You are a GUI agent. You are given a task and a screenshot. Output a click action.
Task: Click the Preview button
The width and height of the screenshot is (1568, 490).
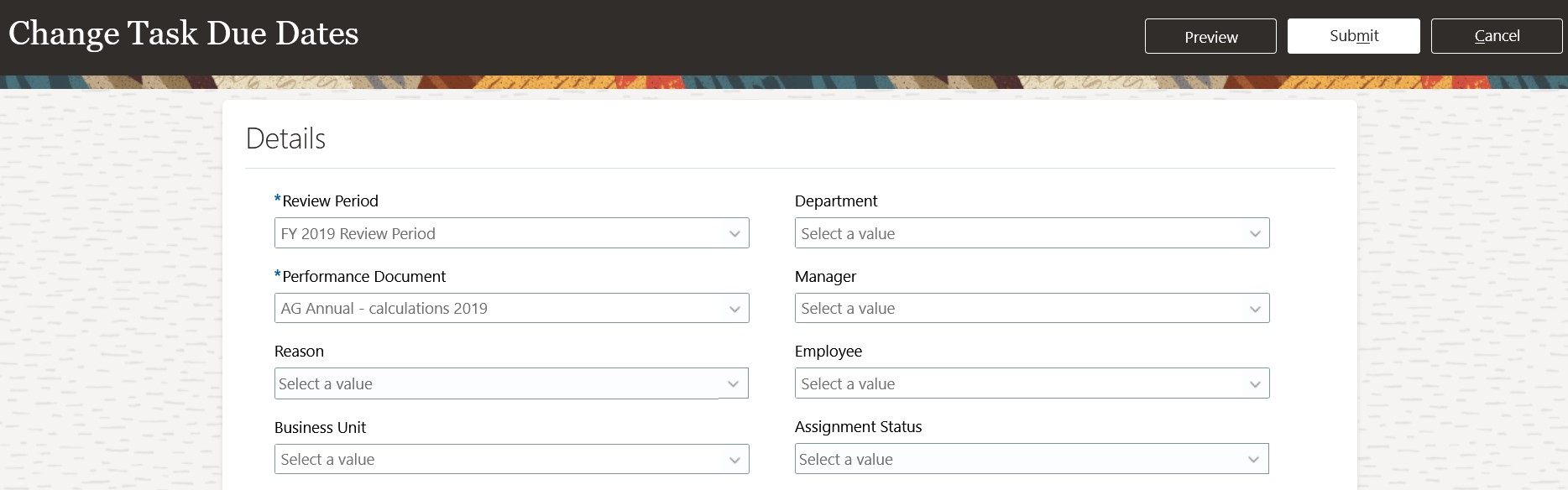click(x=1210, y=36)
